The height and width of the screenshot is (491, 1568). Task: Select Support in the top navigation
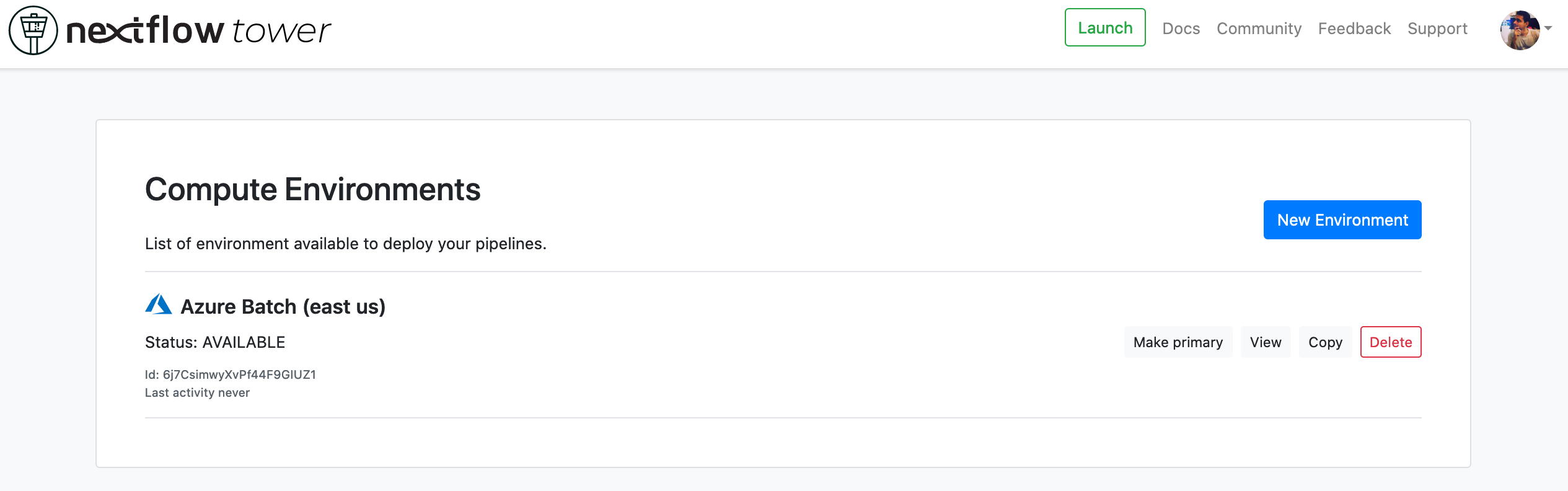click(1437, 29)
